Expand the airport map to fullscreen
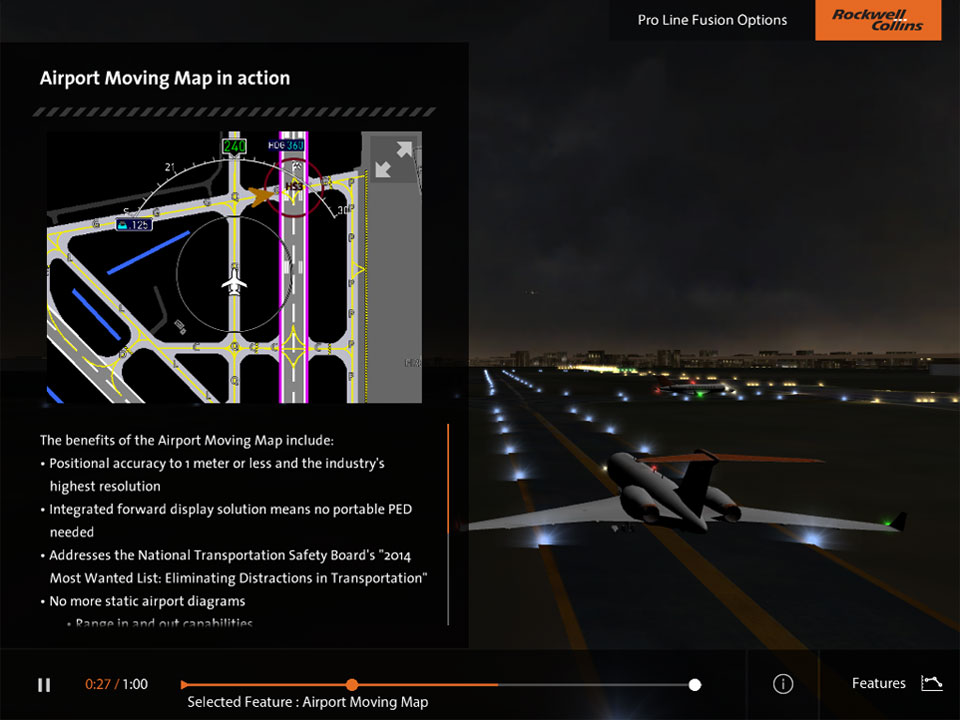 393,160
